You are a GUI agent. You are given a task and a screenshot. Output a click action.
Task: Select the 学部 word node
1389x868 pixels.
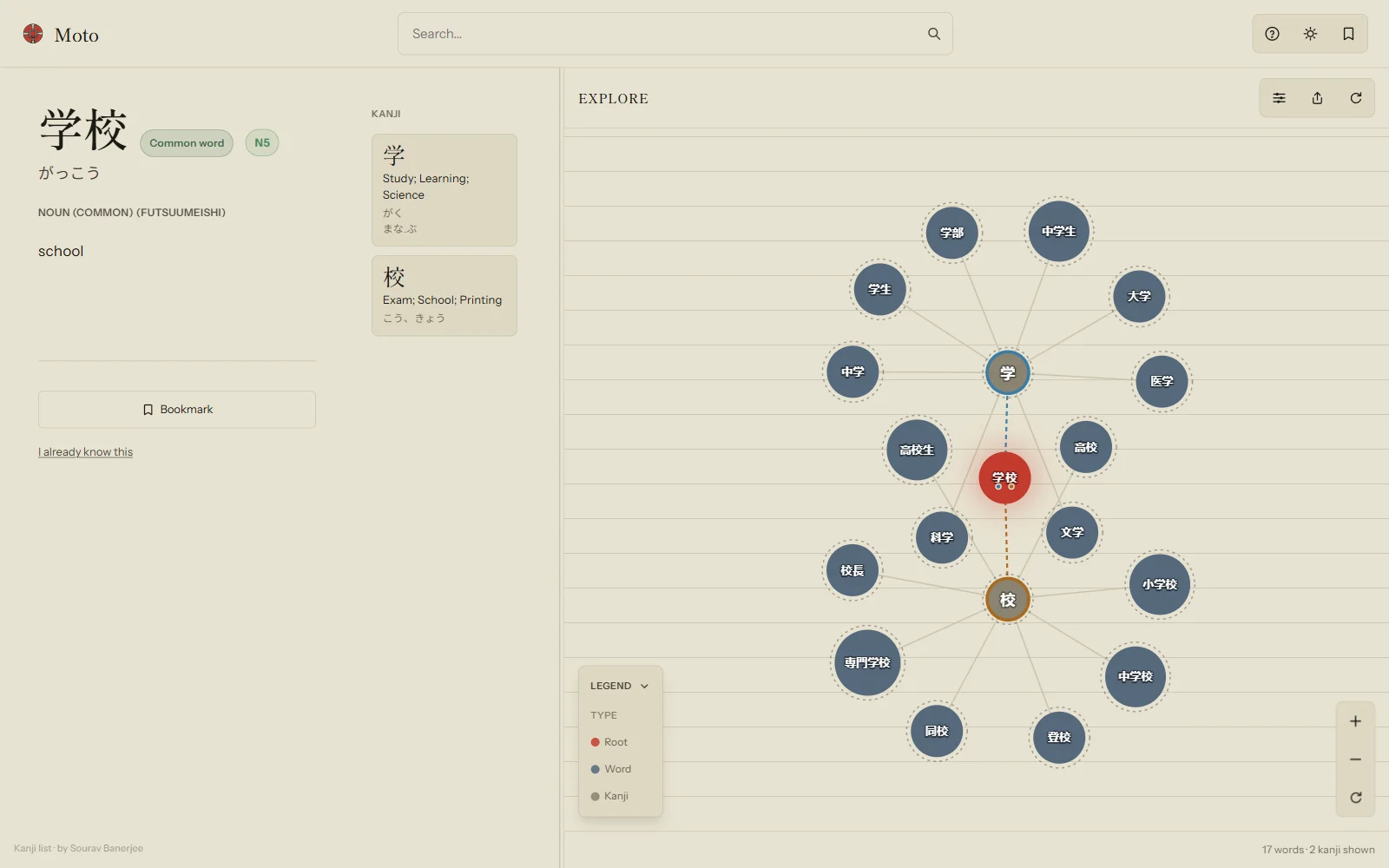pyautogui.click(x=951, y=233)
